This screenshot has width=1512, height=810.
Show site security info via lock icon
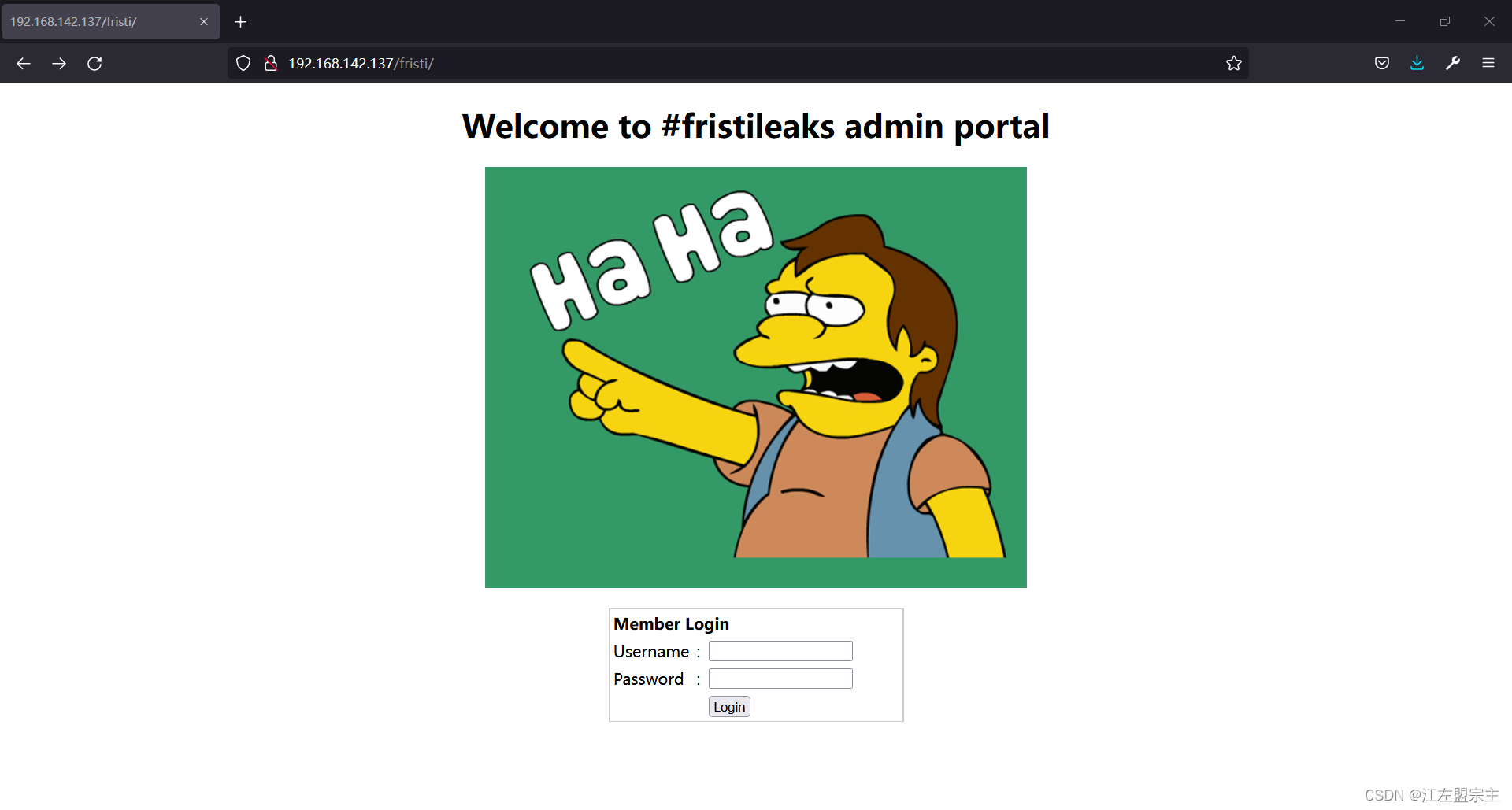coord(270,64)
